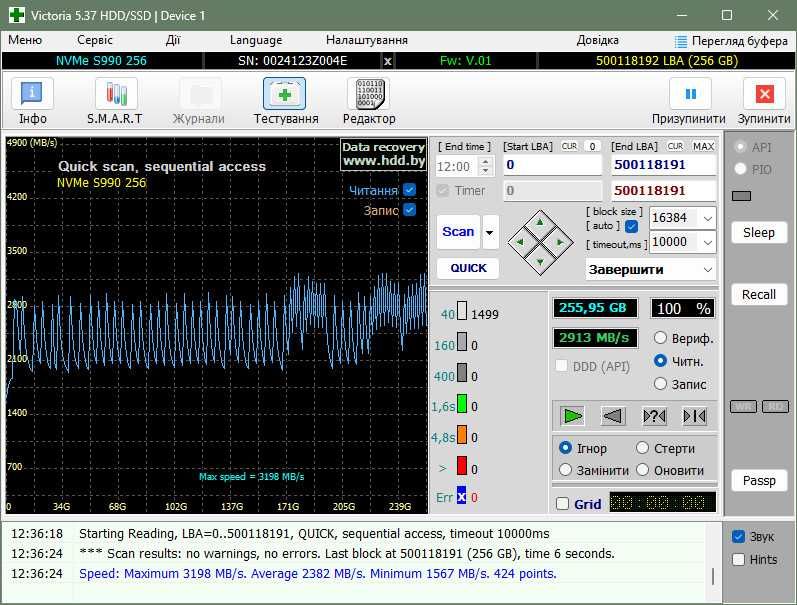This screenshot has width=797, height=605.
Task: Expand the timeout 10000 dropdown
Action: (708, 243)
